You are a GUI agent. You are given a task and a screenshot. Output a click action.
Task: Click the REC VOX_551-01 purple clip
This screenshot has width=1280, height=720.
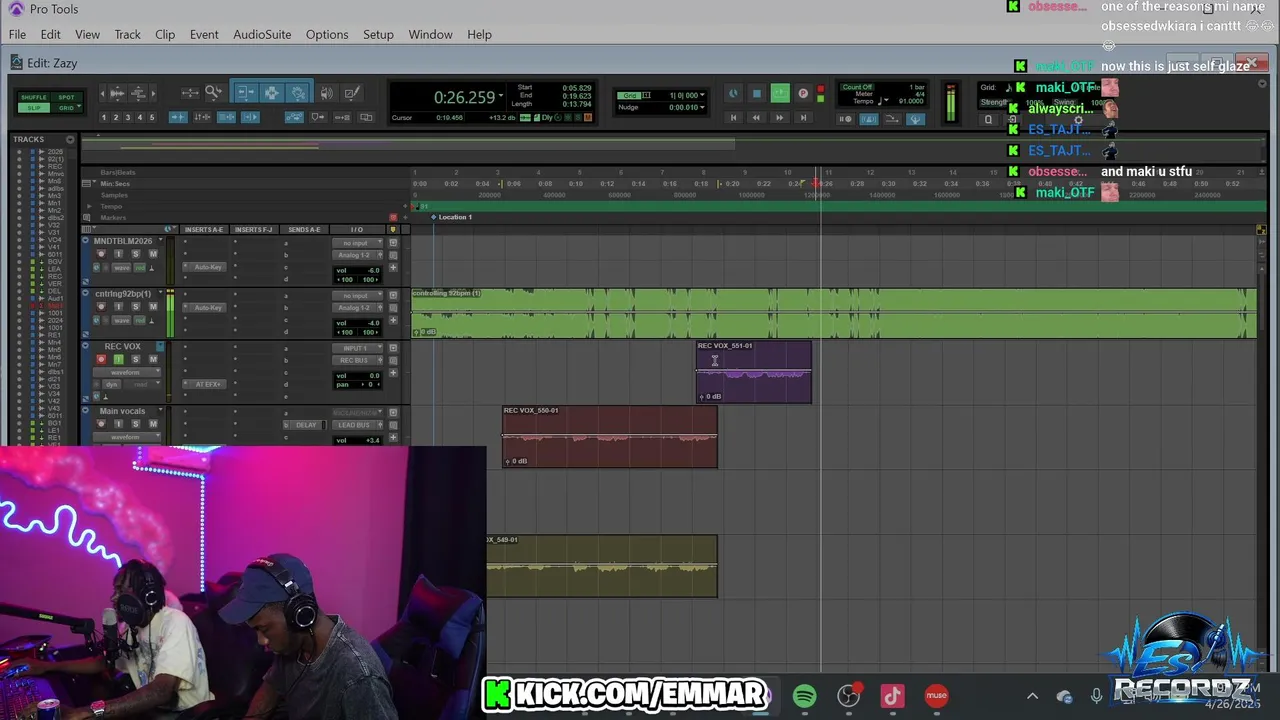pos(754,372)
